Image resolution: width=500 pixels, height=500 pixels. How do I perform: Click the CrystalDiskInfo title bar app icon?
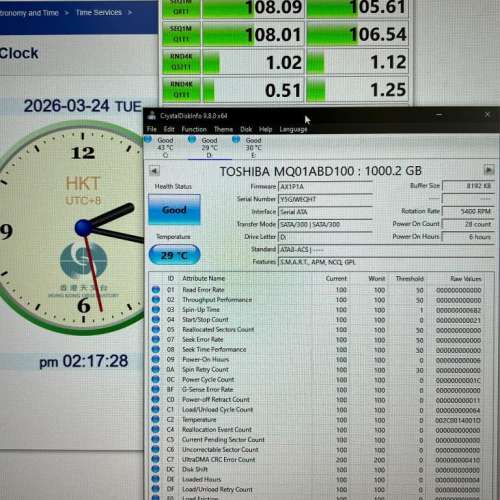[x=152, y=116]
